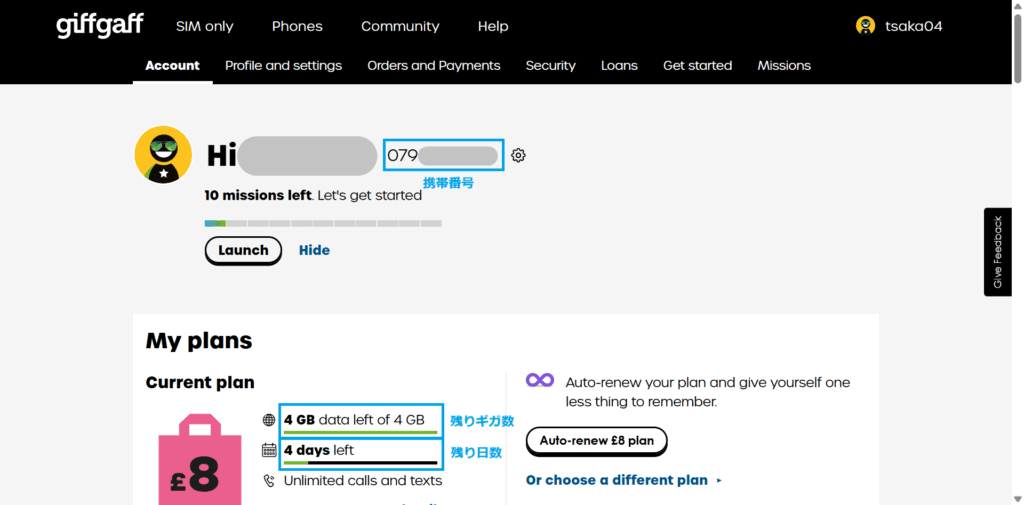Screen dimensions: 1024x505
Task: Click the 'My plans' heading
Action: tap(199, 340)
